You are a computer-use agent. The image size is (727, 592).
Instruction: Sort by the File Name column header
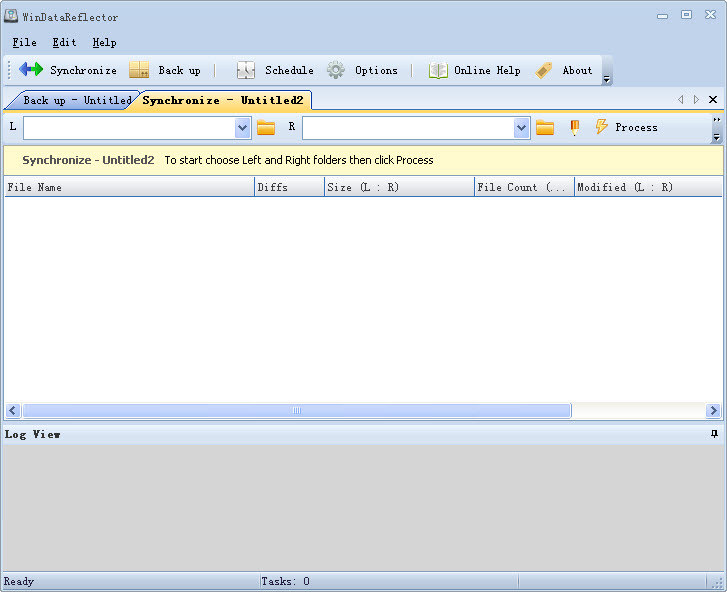tap(128, 187)
